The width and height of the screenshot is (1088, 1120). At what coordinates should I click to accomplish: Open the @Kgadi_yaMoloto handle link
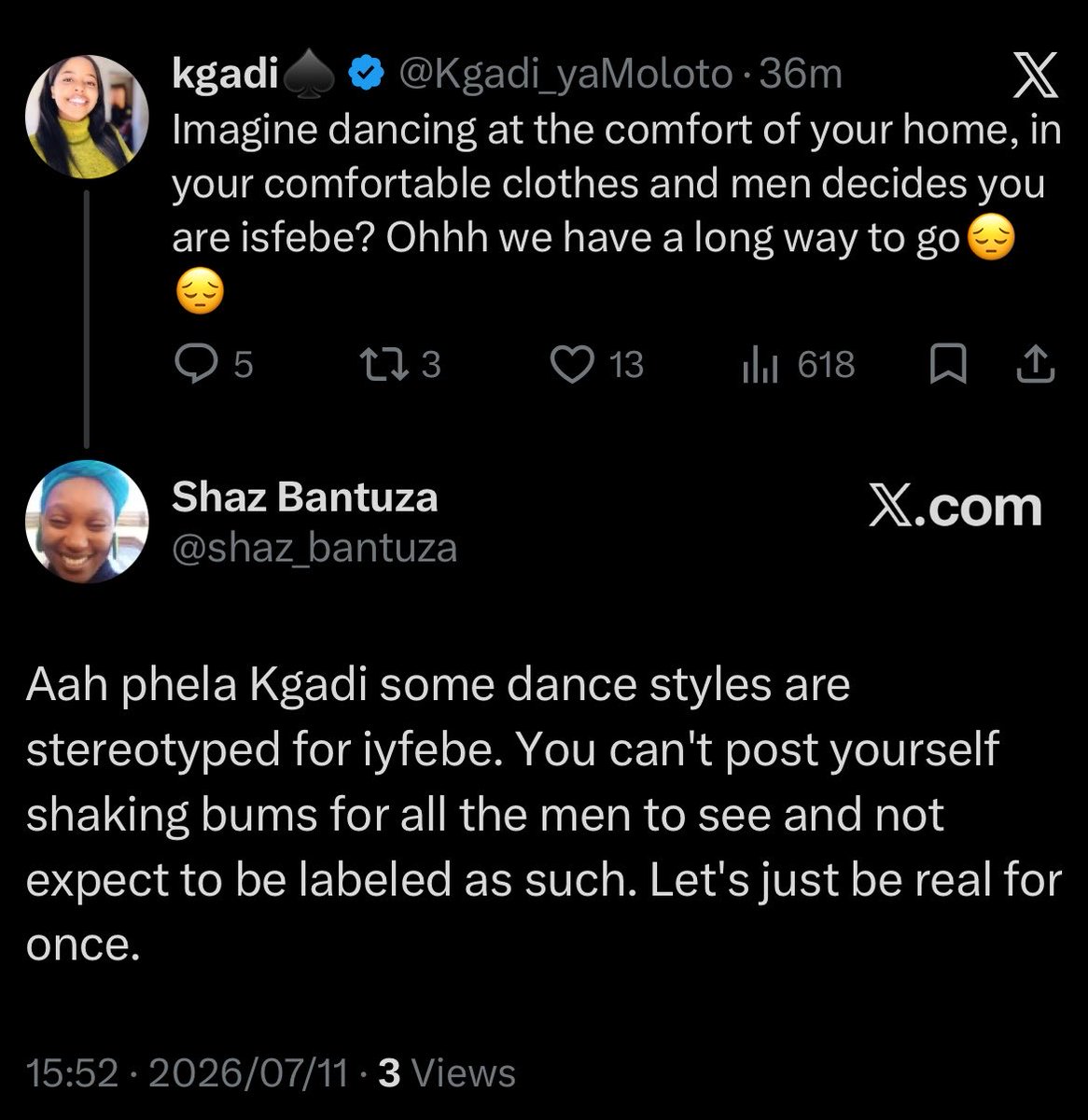click(x=565, y=75)
